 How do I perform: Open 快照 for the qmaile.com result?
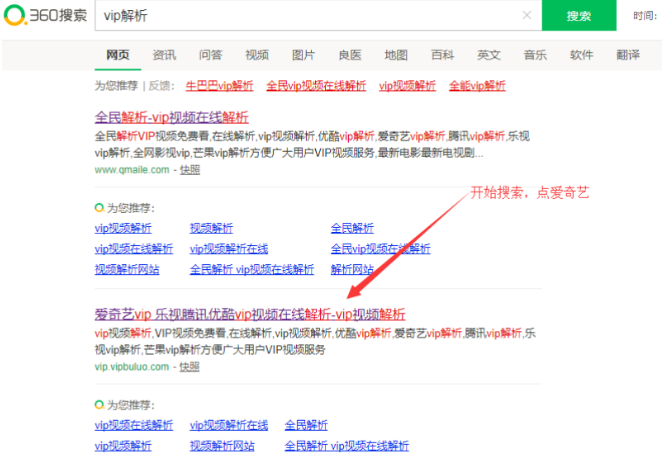(190, 170)
